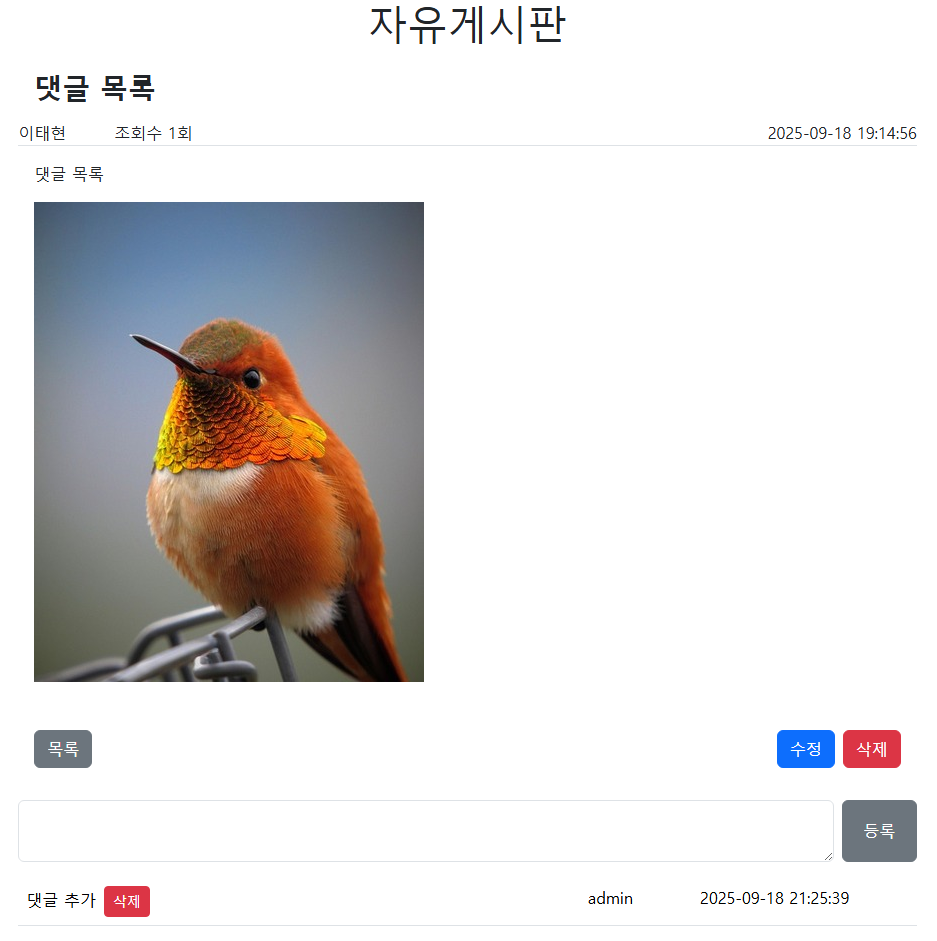Click the 자유게시판 page title
937x941 pixels.
pyautogui.click(x=468, y=25)
